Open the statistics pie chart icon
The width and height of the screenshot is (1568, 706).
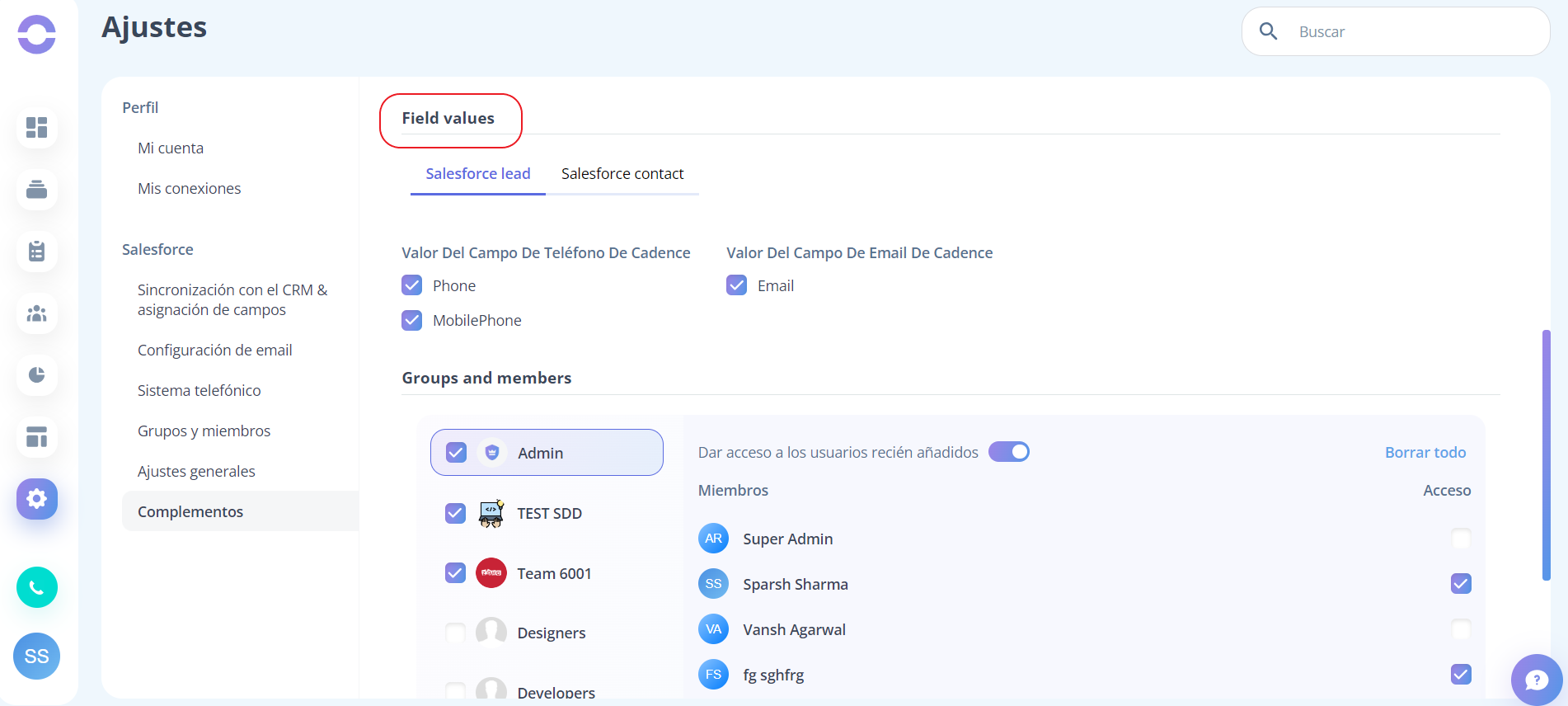(36, 375)
